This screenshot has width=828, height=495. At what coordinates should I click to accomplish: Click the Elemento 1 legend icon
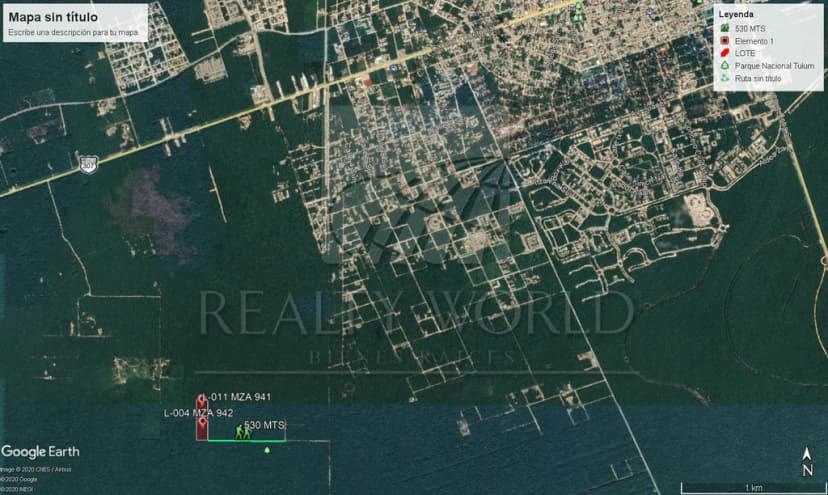pos(725,41)
